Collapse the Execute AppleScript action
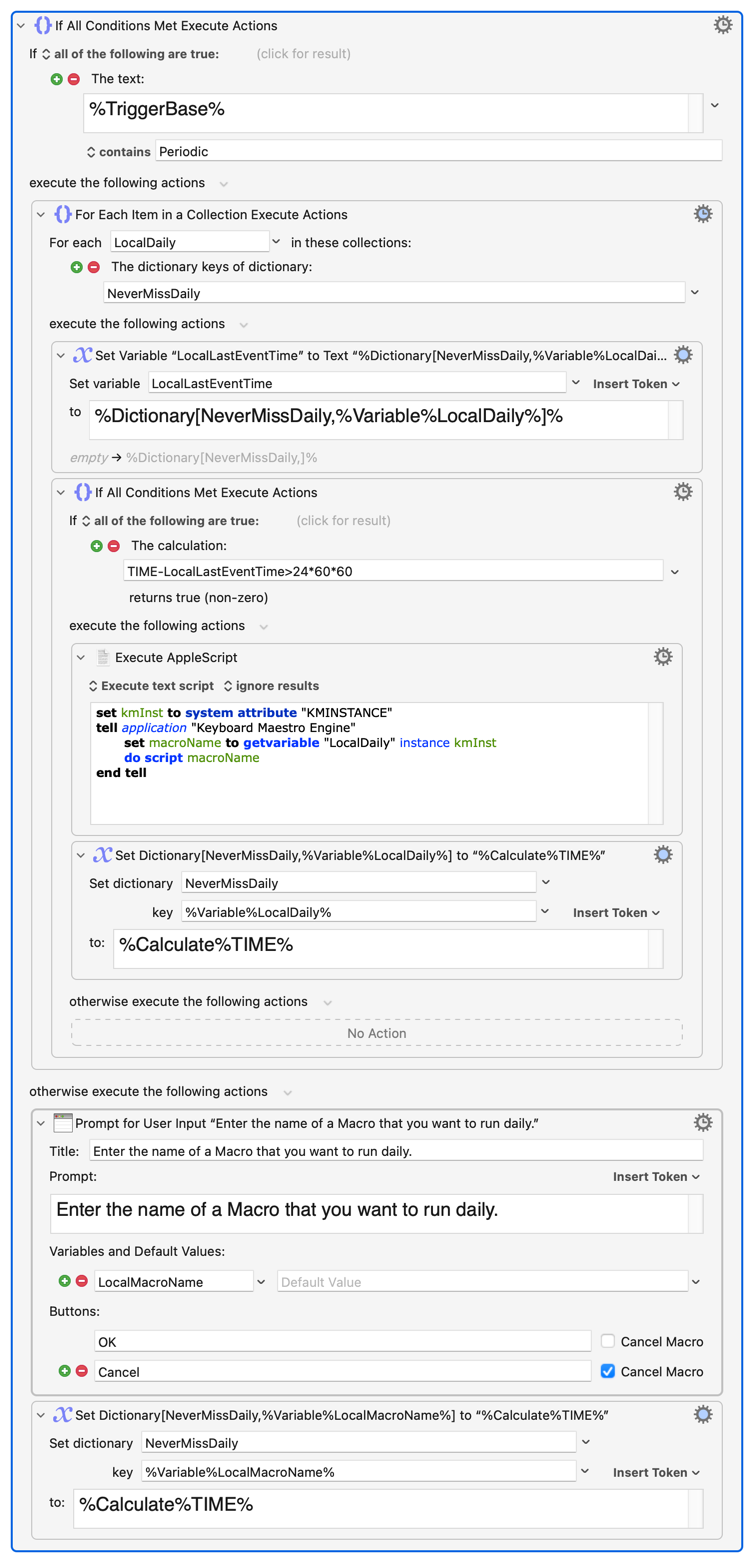Screen dimensions: 754x1566 coord(81,657)
